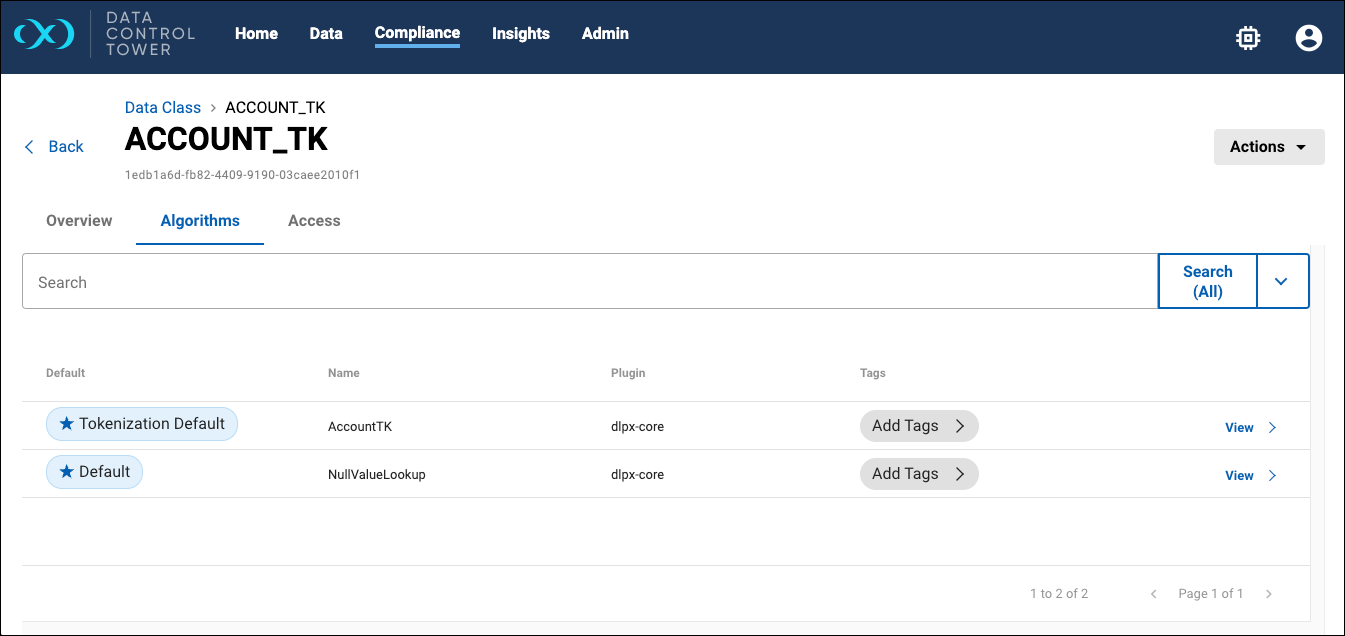Screen dimensions: 1345x636
Task: Switch to the Access tab
Action: (x=314, y=221)
